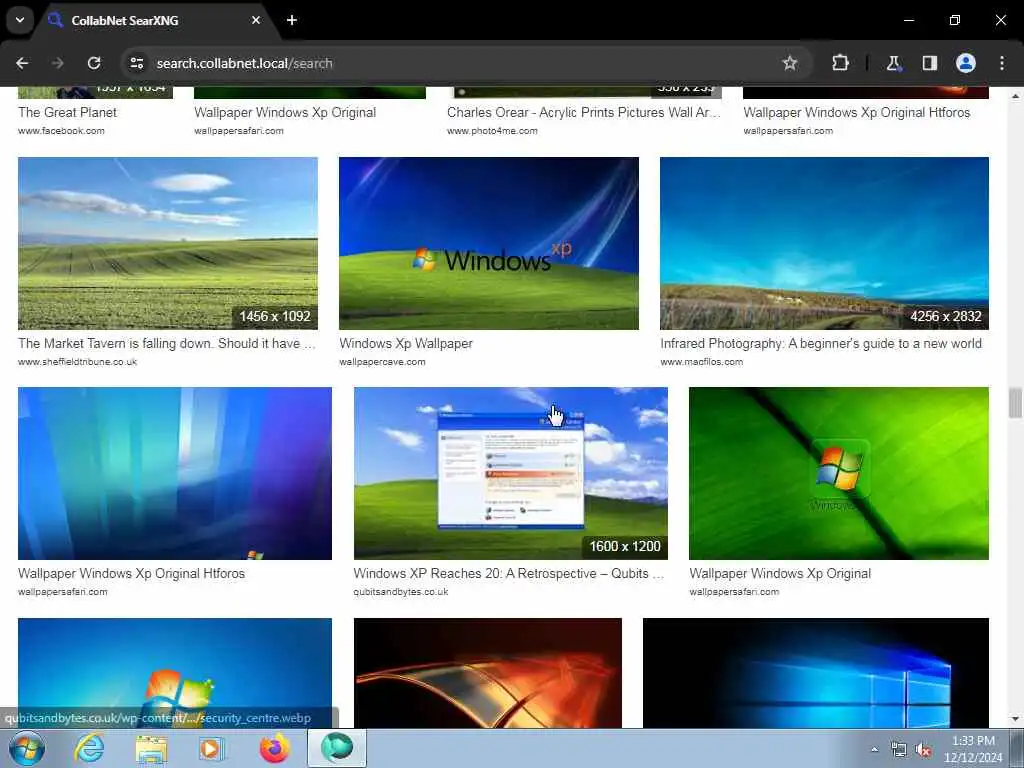Viewport: 1024px width, 768px height.
Task: Click 'Infrared Photography: A beginner's guide' title
Action: [x=821, y=344]
